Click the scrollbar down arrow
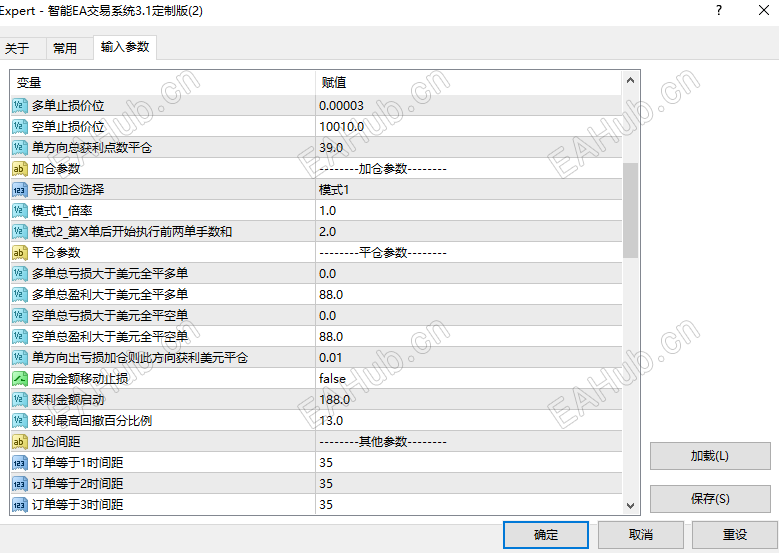 pyautogui.click(x=630, y=506)
